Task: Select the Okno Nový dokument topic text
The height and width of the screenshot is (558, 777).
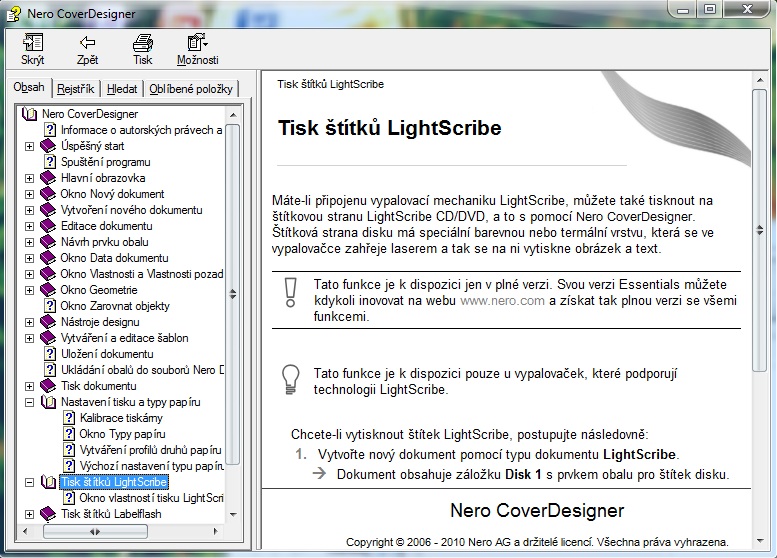Action: [112, 194]
